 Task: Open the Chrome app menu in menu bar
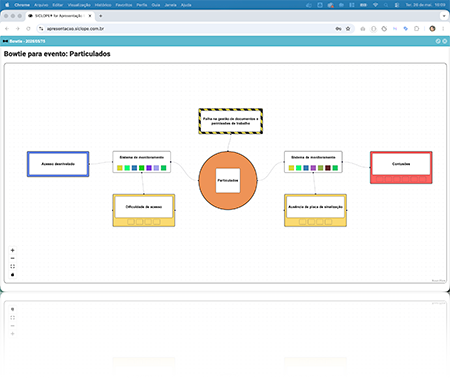(x=22, y=5)
